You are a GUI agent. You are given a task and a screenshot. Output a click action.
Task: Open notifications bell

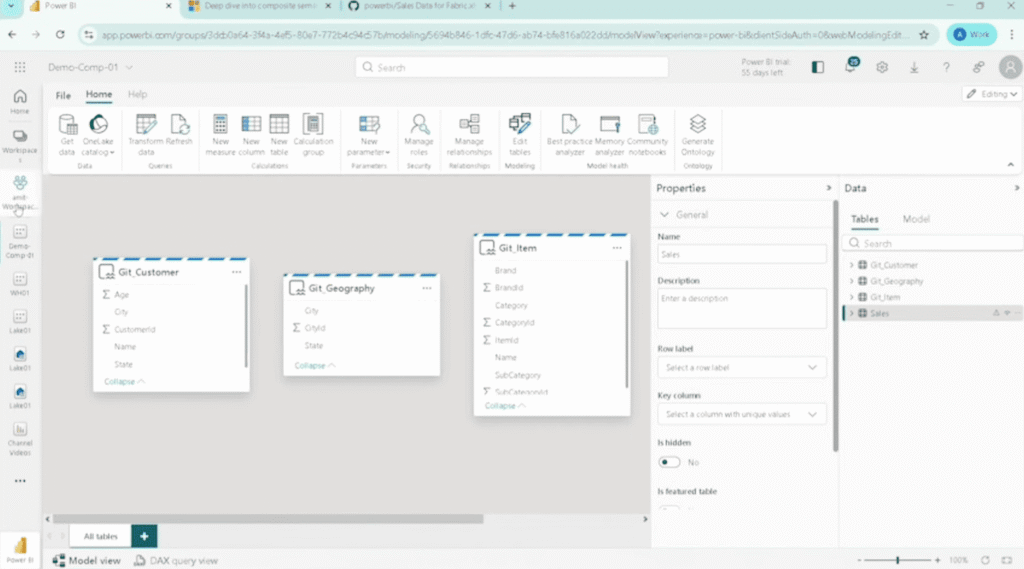coord(851,67)
